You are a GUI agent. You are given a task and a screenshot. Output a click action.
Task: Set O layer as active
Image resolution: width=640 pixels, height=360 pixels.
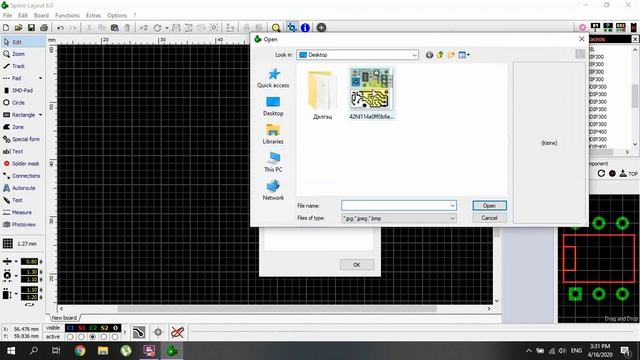115,337
